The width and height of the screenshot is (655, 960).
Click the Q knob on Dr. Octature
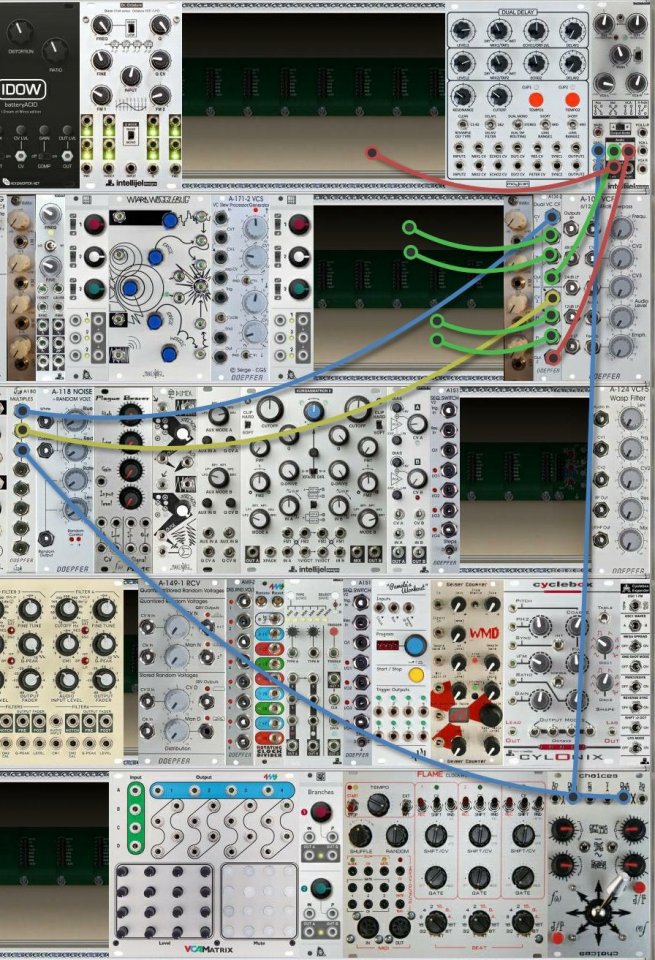(x=160, y=25)
